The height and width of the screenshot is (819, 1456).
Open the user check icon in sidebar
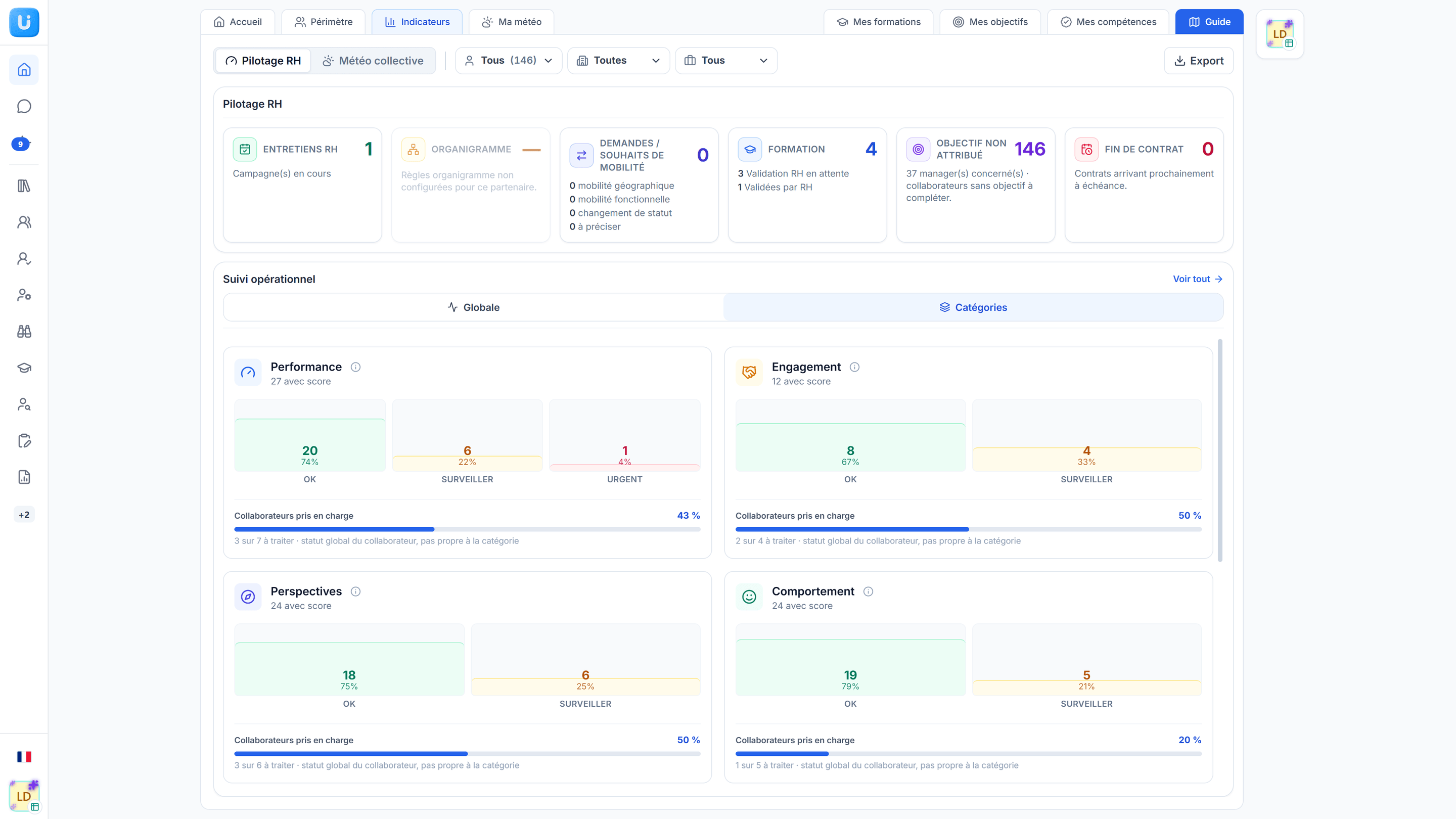tap(24, 258)
